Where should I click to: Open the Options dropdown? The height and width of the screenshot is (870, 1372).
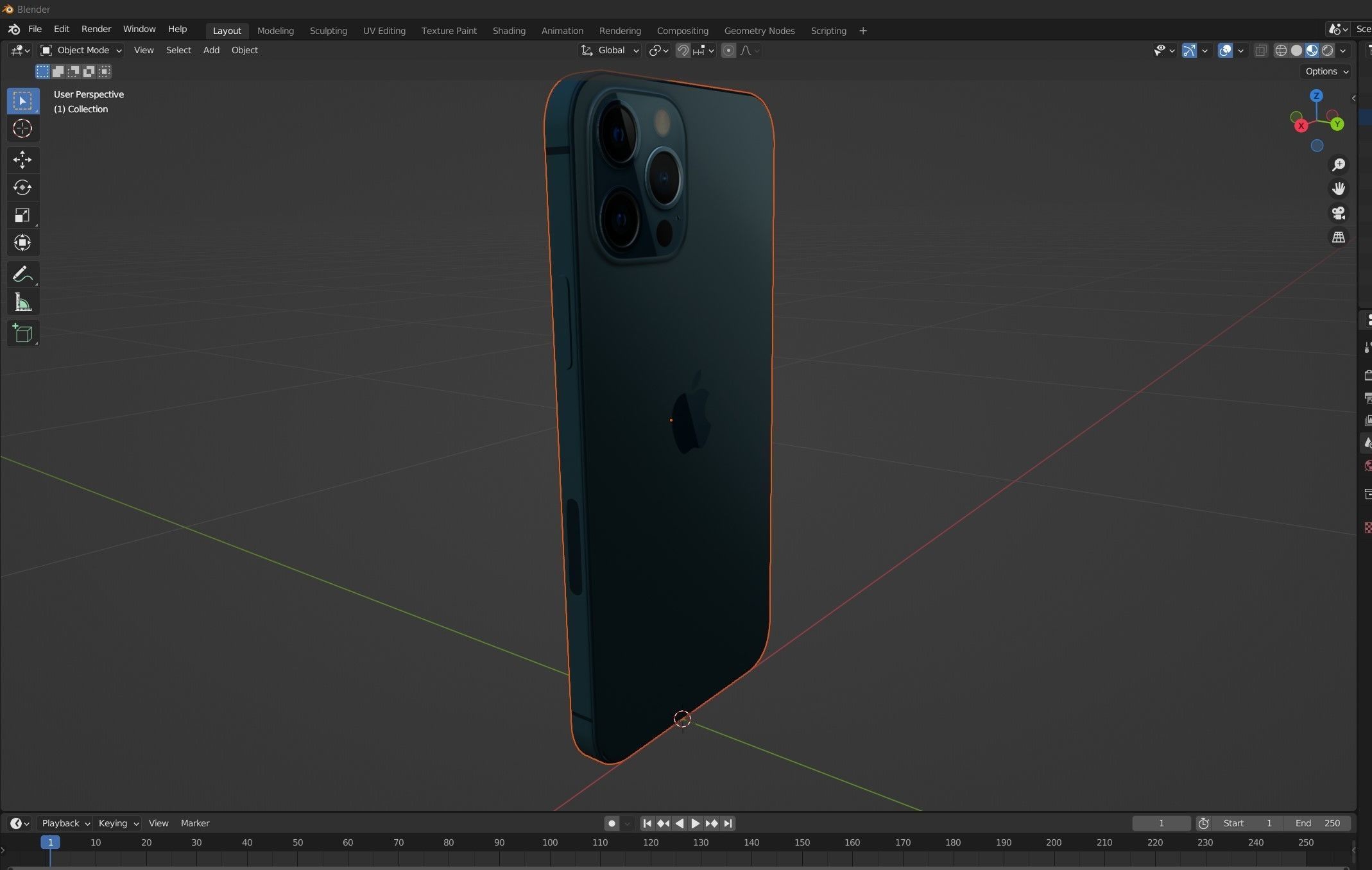pos(1326,71)
